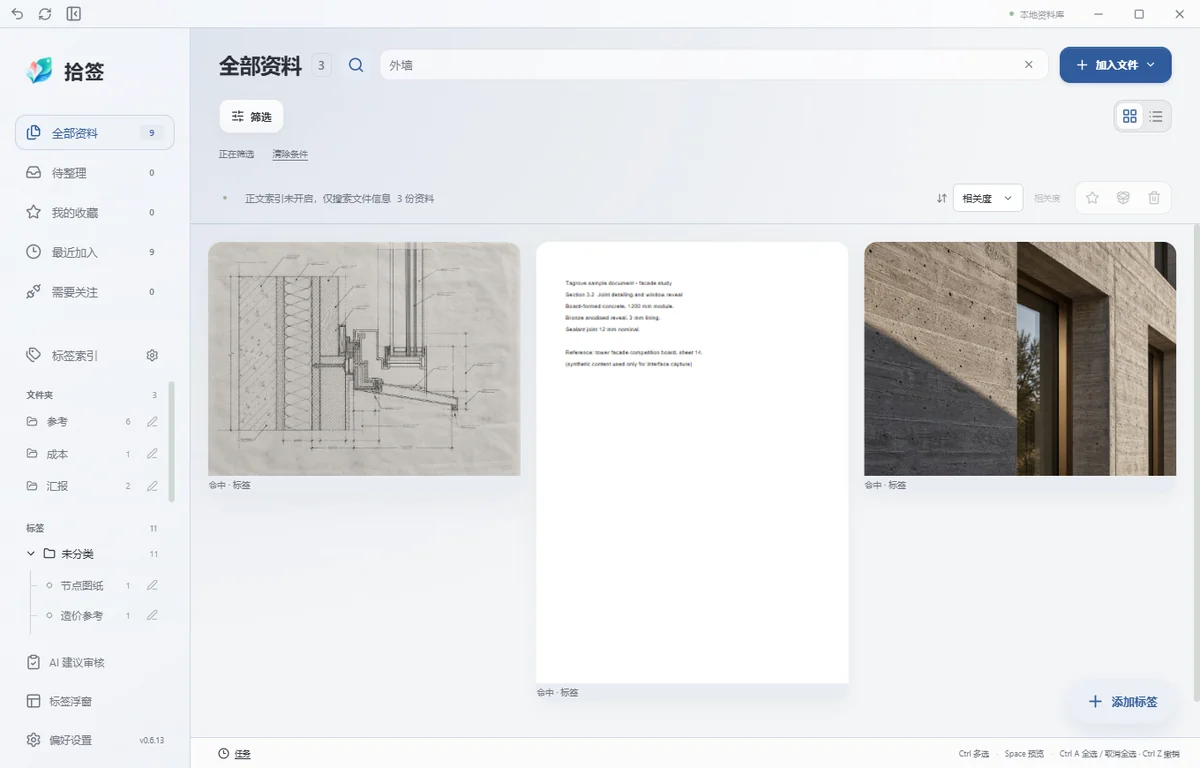Click the 文件夹 section header
This screenshot has height=768, width=1200.
[40, 395]
